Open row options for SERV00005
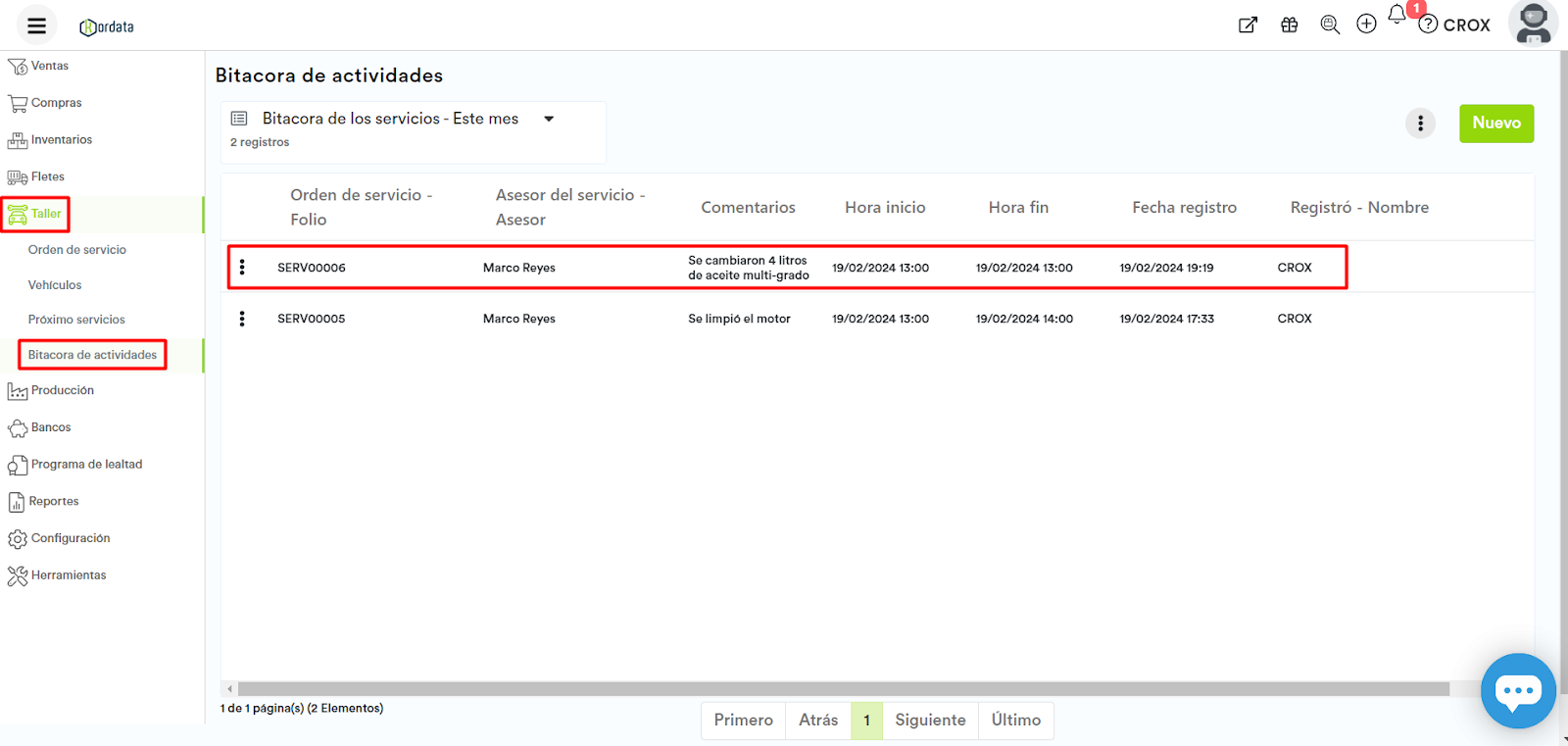Screen dimensions: 1568x746 coord(242,319)
